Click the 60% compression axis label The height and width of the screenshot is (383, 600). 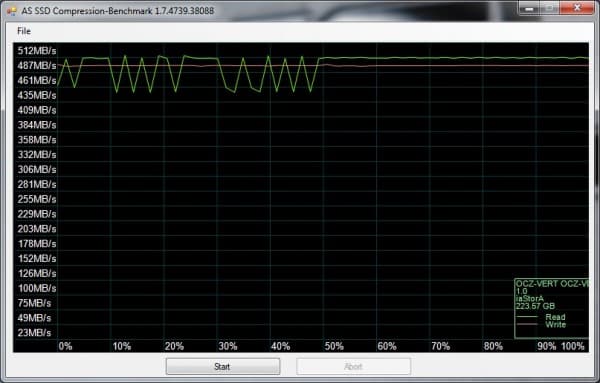coord(387,346)
